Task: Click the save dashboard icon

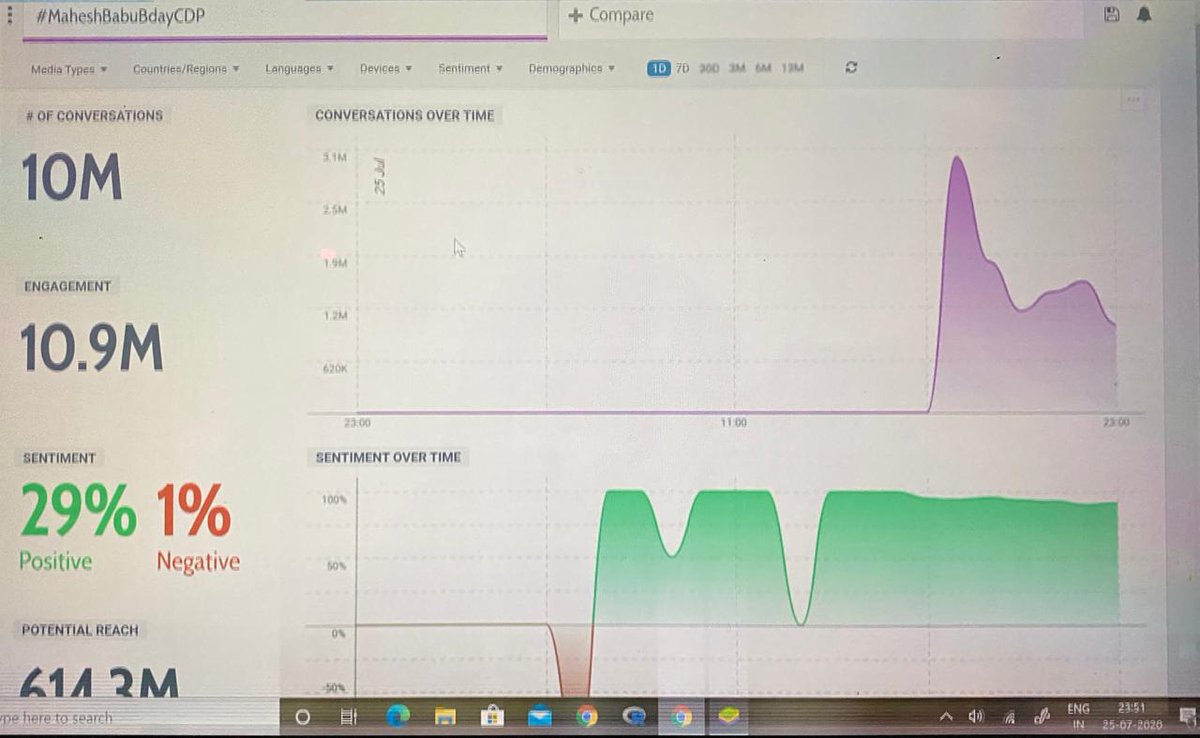Action: [1110, 14]
